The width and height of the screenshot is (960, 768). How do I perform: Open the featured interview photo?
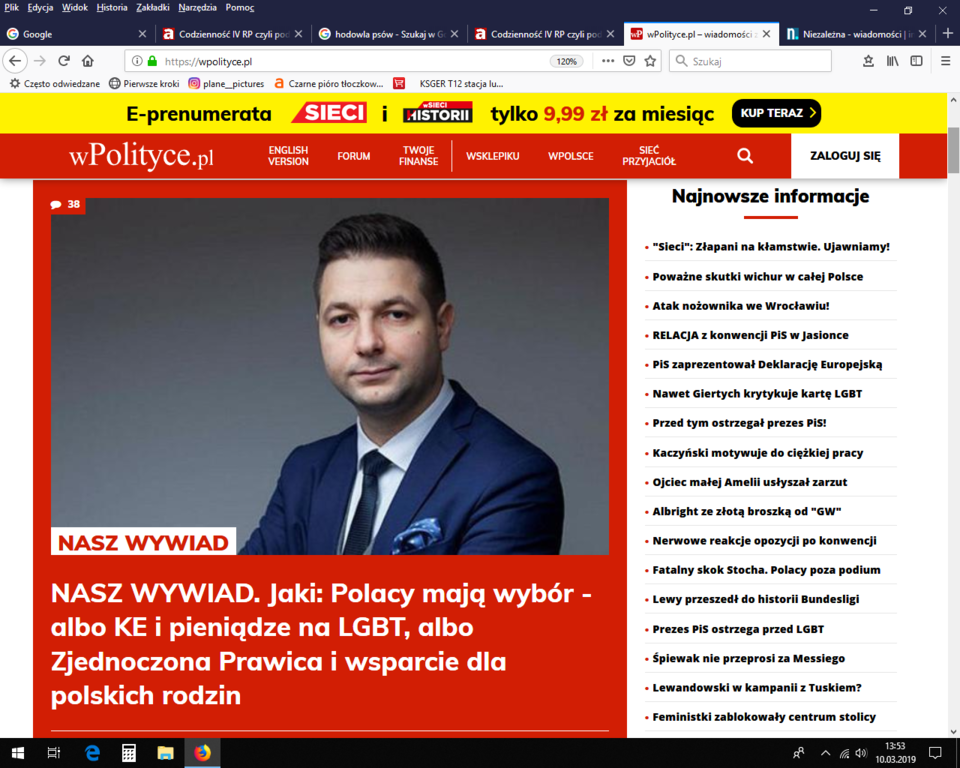tap(329, 376)
